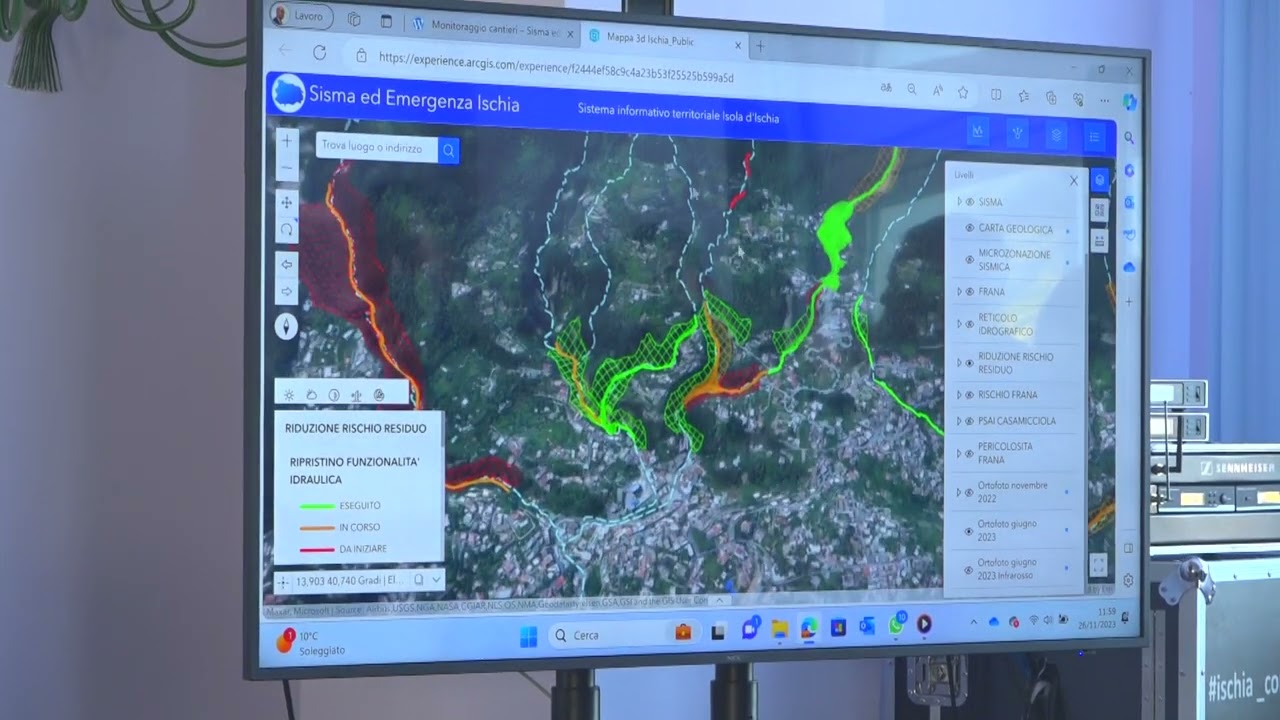1280x720 pixels.
Task: Expand the map attribution bar arrow
Action: (719, 600)
